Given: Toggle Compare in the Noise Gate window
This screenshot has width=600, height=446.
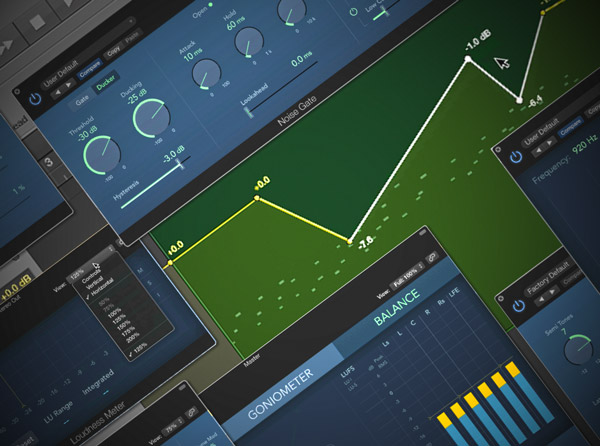Looking at the screenshot, I should tap(90, 70).
